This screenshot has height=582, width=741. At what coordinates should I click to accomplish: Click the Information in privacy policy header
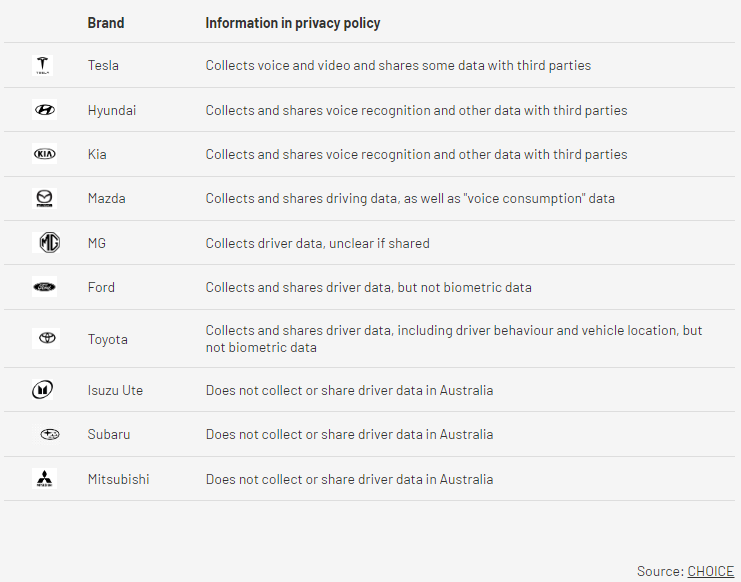coord(293,23)
